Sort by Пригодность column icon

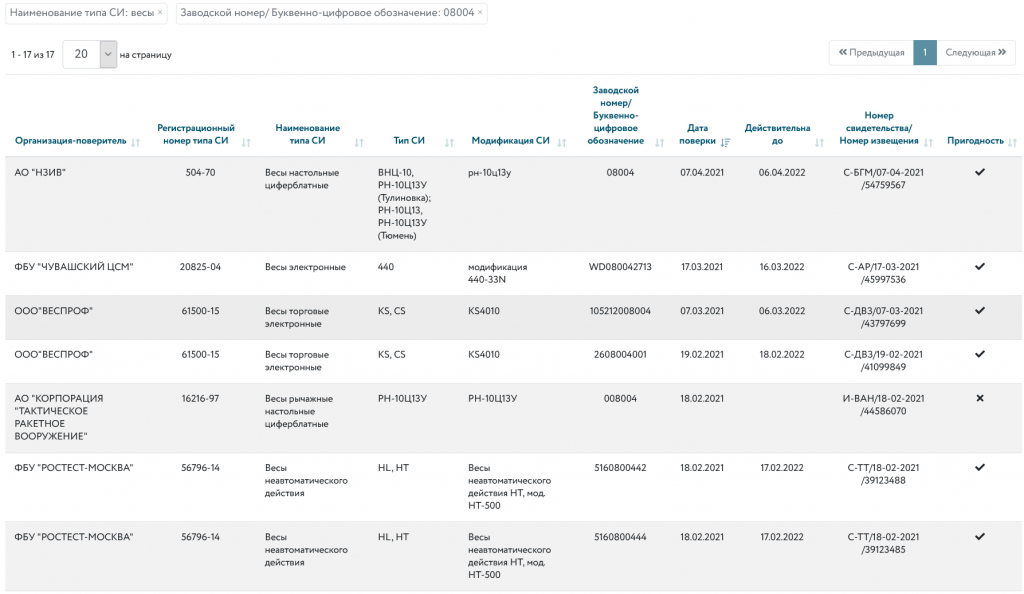(1012, 142)
